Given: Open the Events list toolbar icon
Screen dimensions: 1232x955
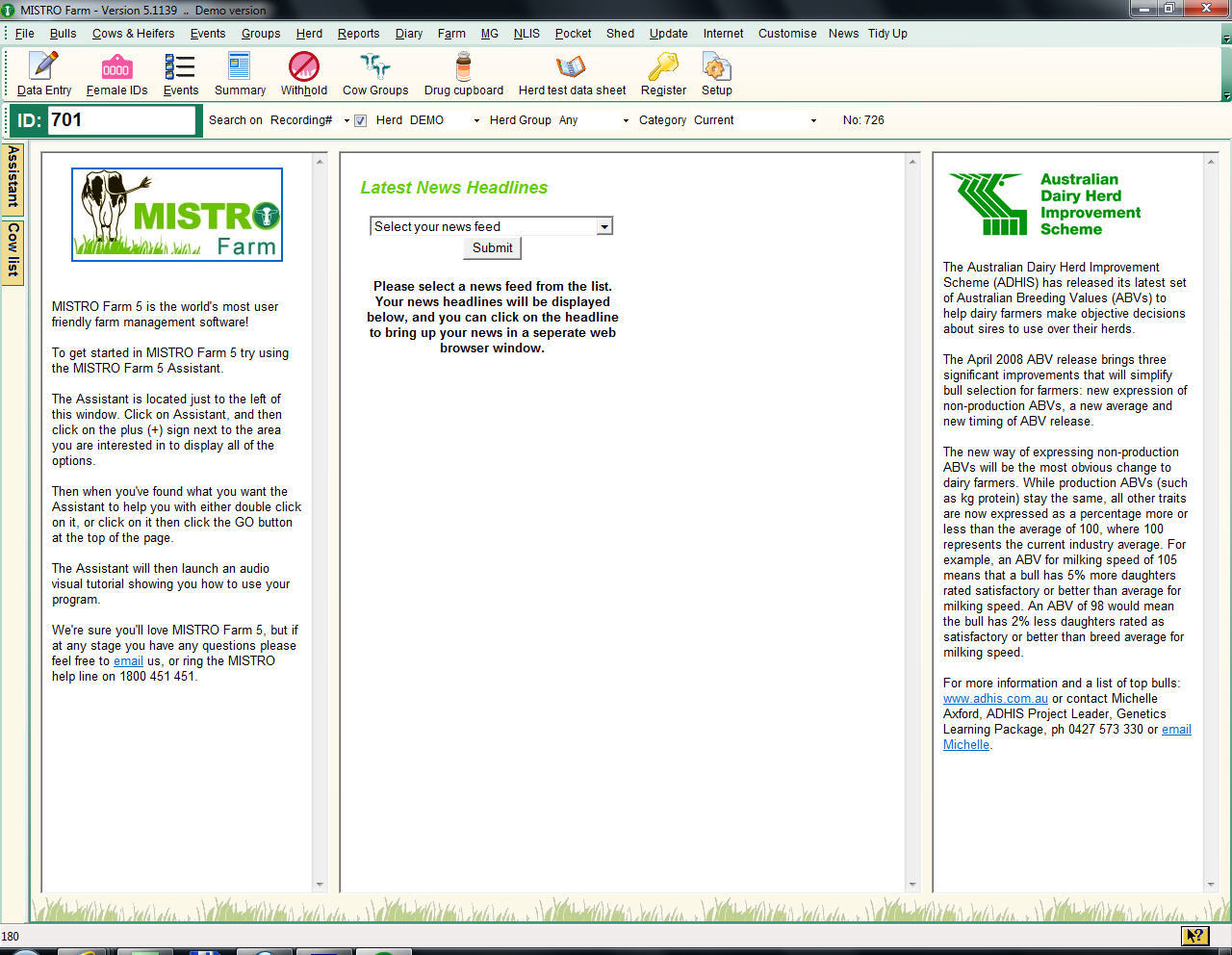Looking at the screenshot, I should (x=180, y=74).
